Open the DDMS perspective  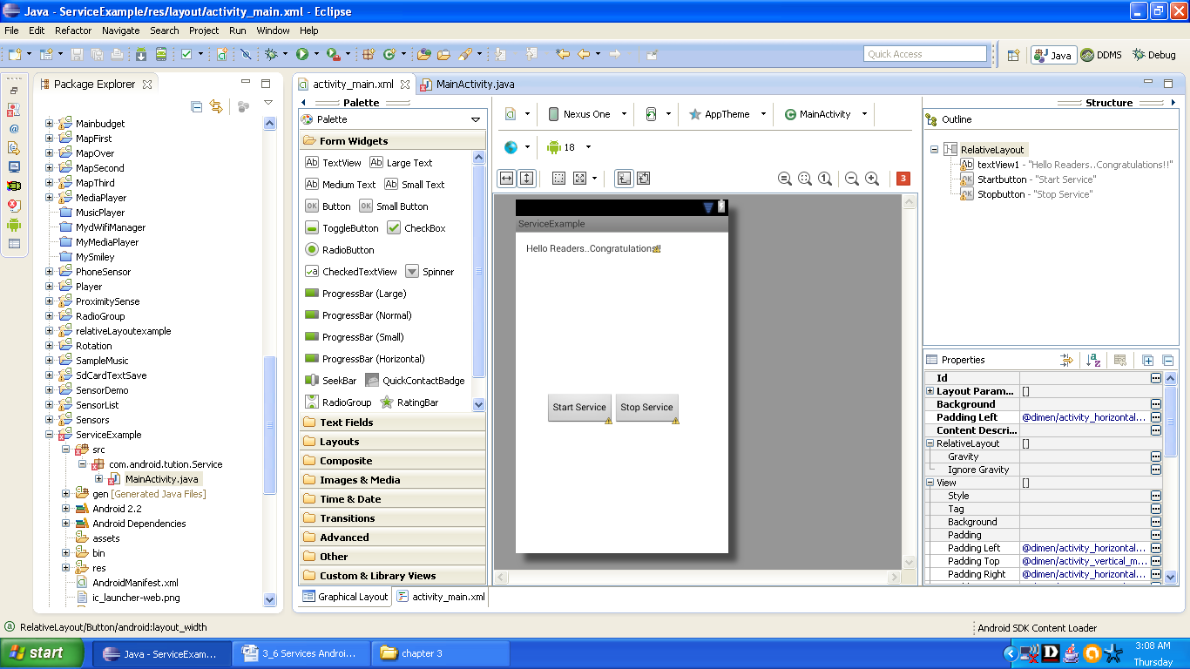(1102, 55)
